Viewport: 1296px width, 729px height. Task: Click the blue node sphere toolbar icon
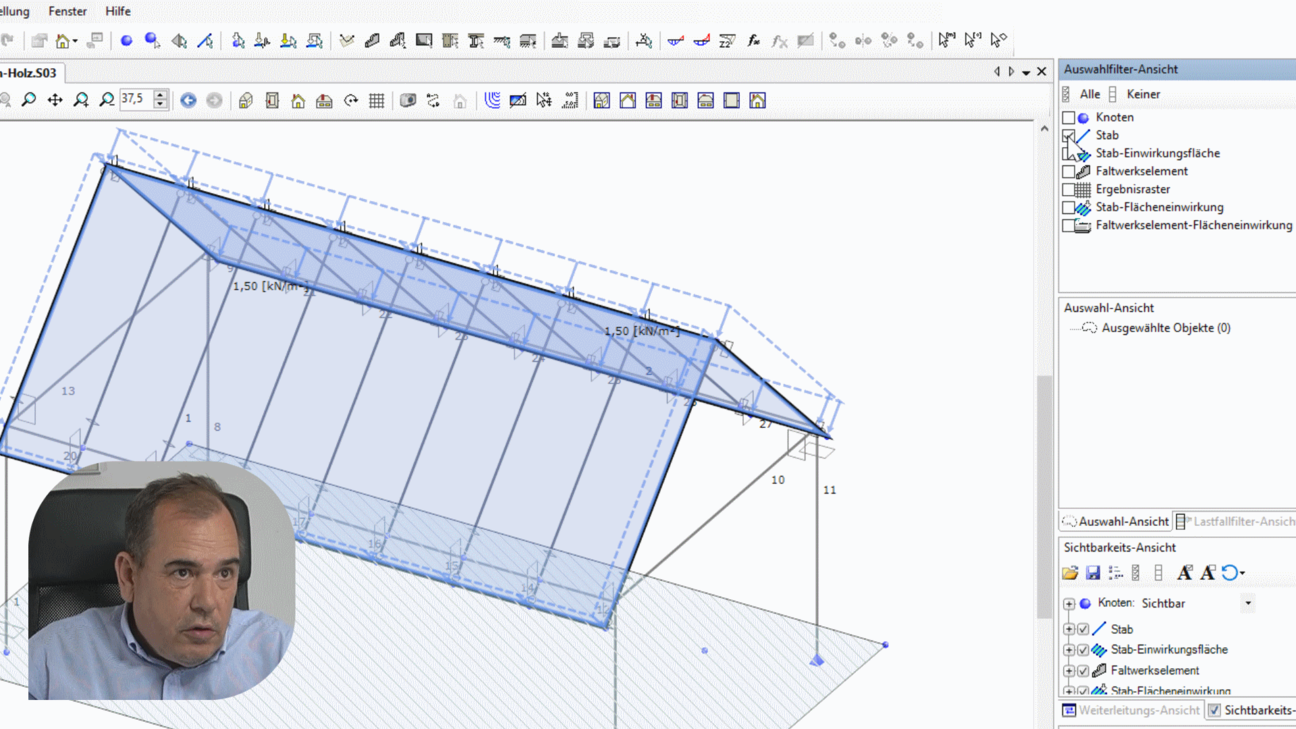[126, 41]
